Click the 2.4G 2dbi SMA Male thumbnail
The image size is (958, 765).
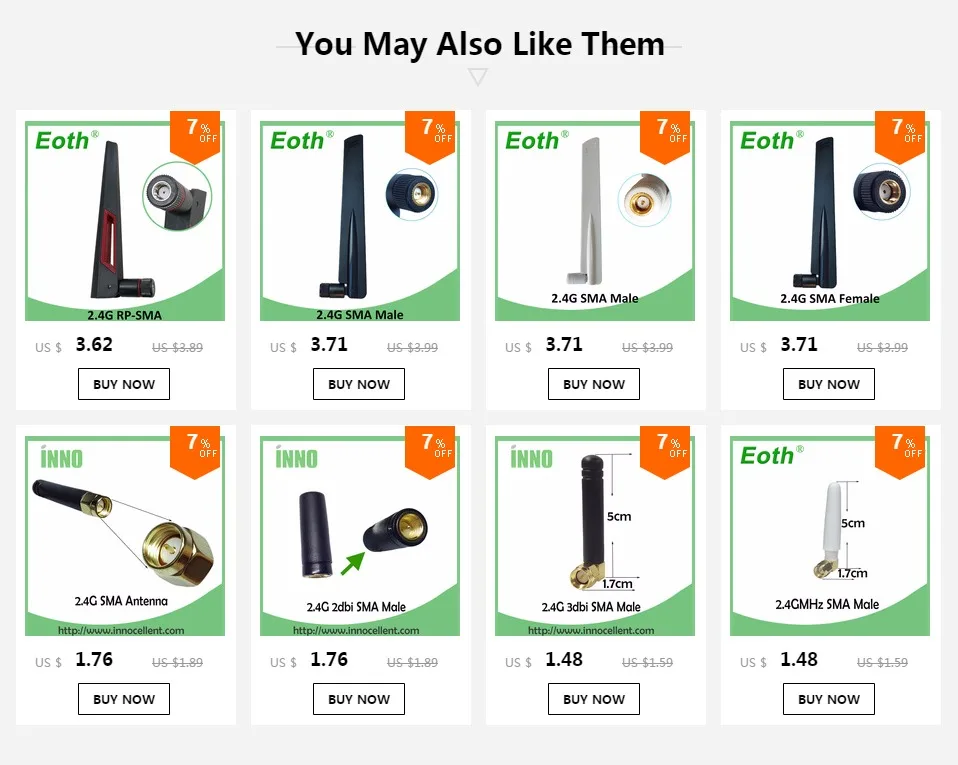[x=360, y=536]
